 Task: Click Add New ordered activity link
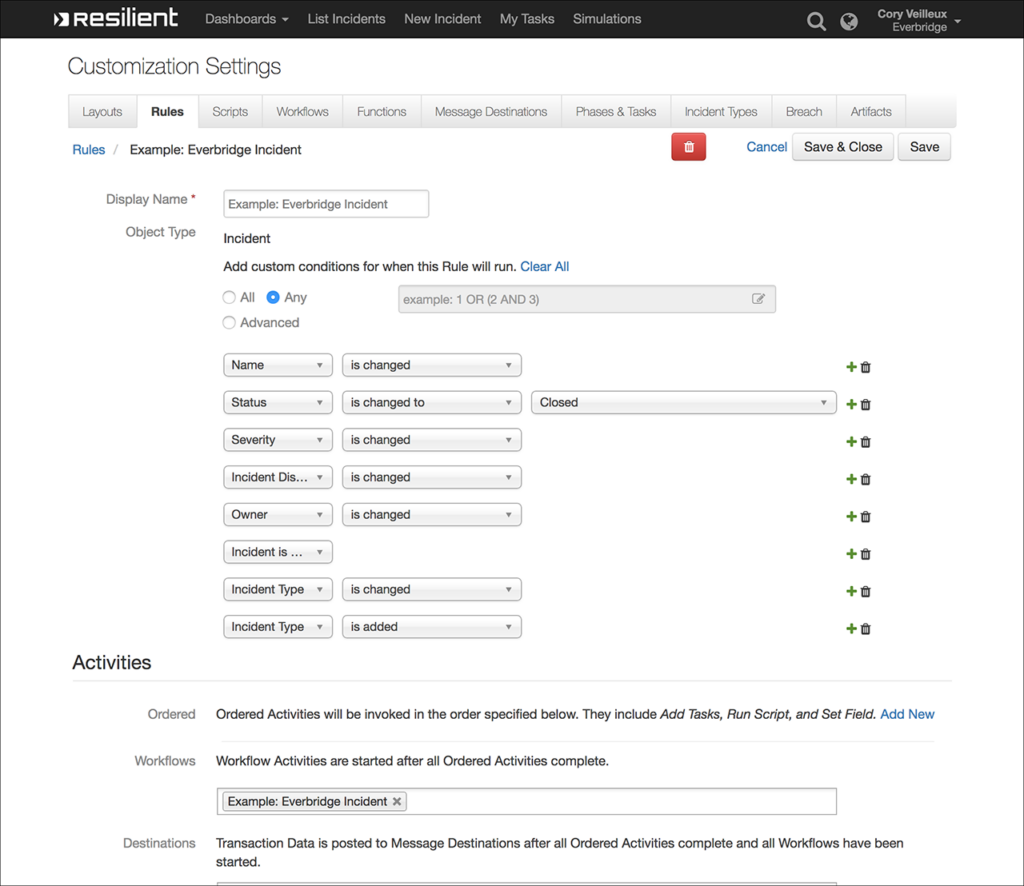907,714
